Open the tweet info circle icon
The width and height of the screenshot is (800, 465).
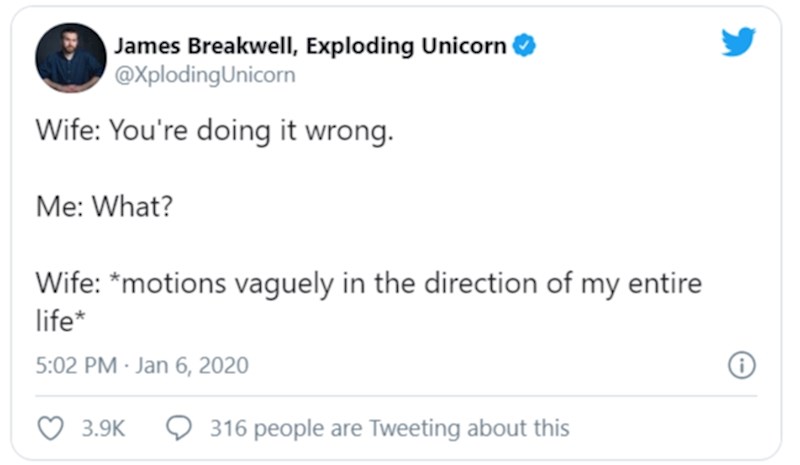tap(740, 366)
